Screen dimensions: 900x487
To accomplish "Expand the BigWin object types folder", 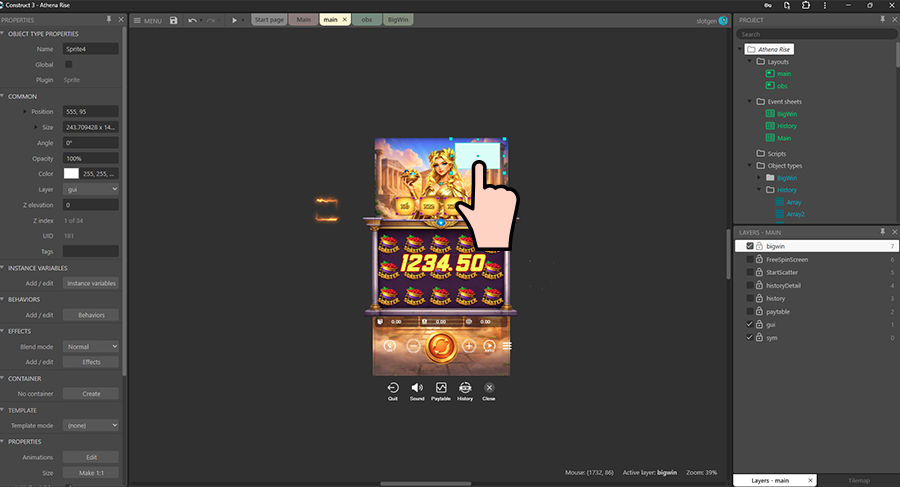I will coord(759,177).
